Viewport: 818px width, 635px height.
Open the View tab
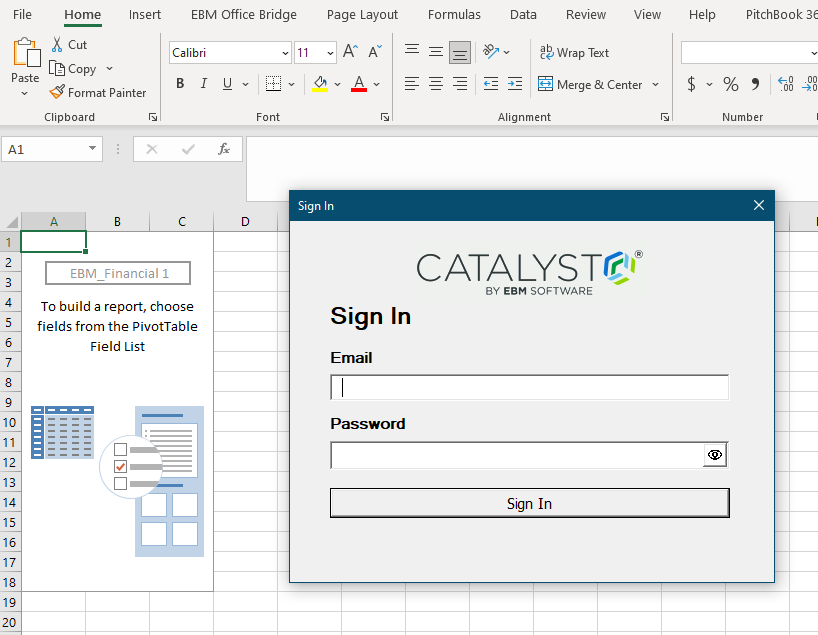tap(647, 15)
